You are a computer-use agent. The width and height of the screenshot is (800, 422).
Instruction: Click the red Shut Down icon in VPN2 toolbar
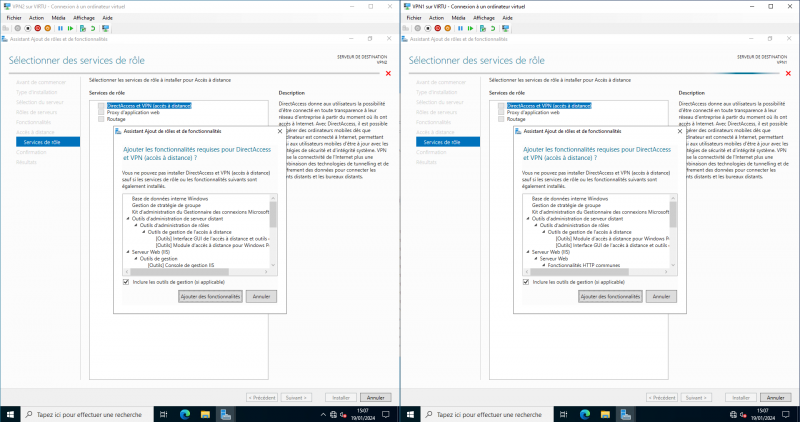tap(38, 29)
